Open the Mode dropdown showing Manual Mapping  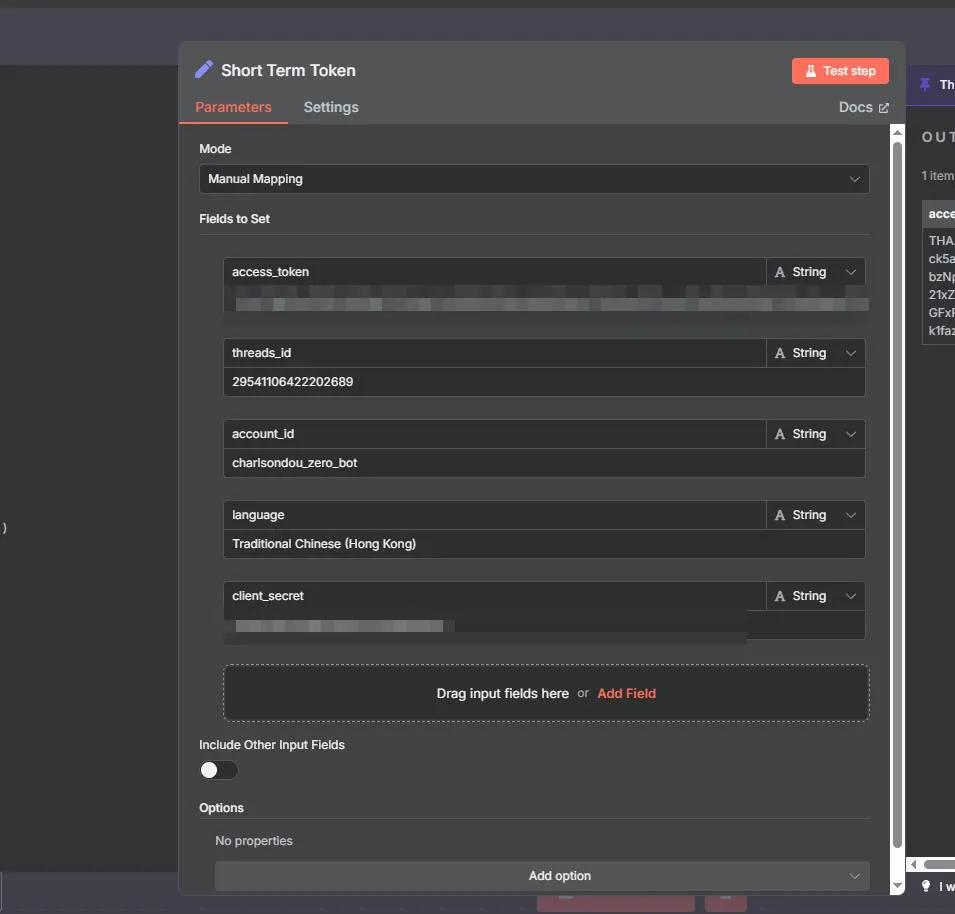(x=534, y=179)
